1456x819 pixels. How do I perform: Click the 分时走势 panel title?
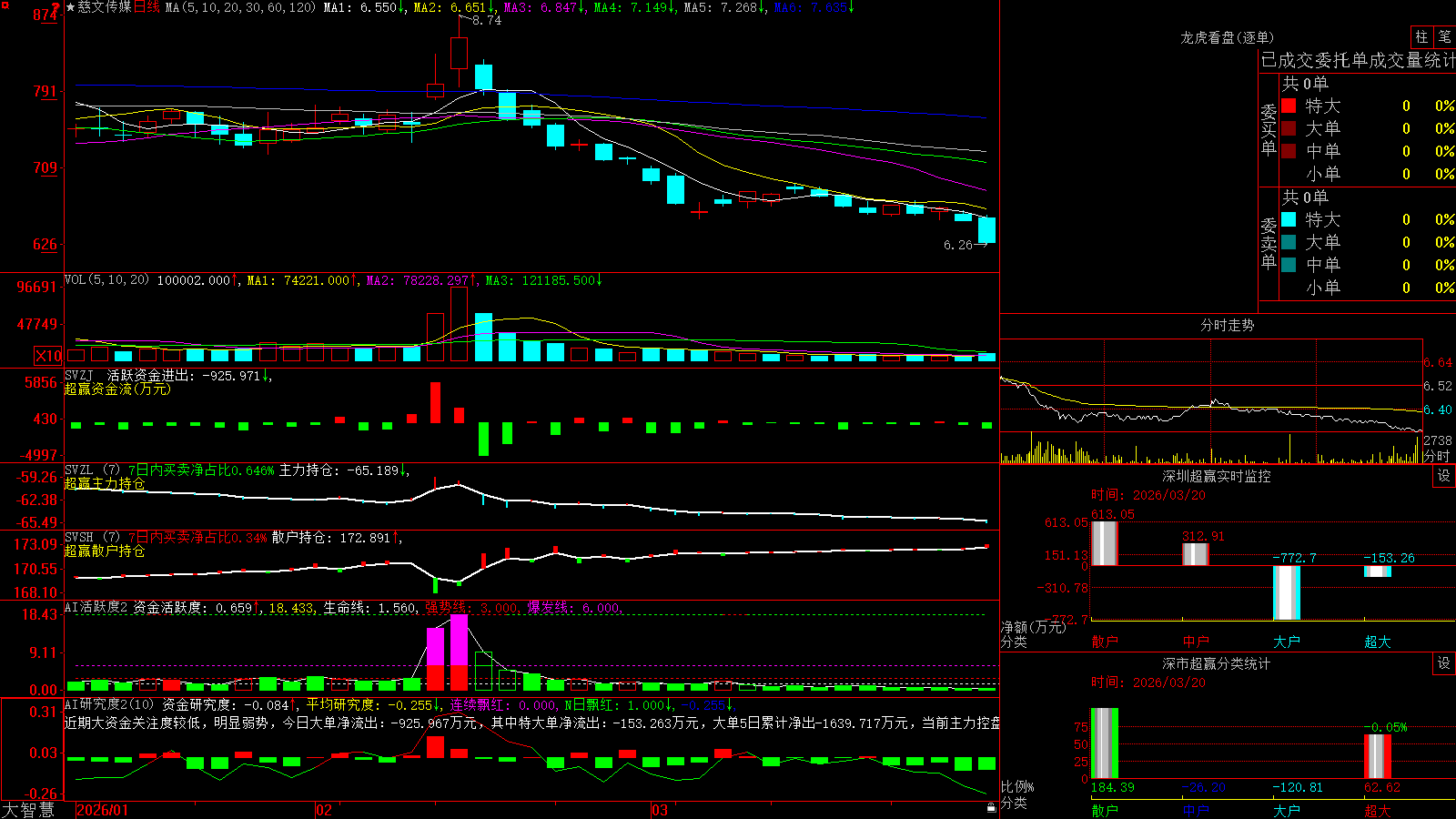[1227, 325]
